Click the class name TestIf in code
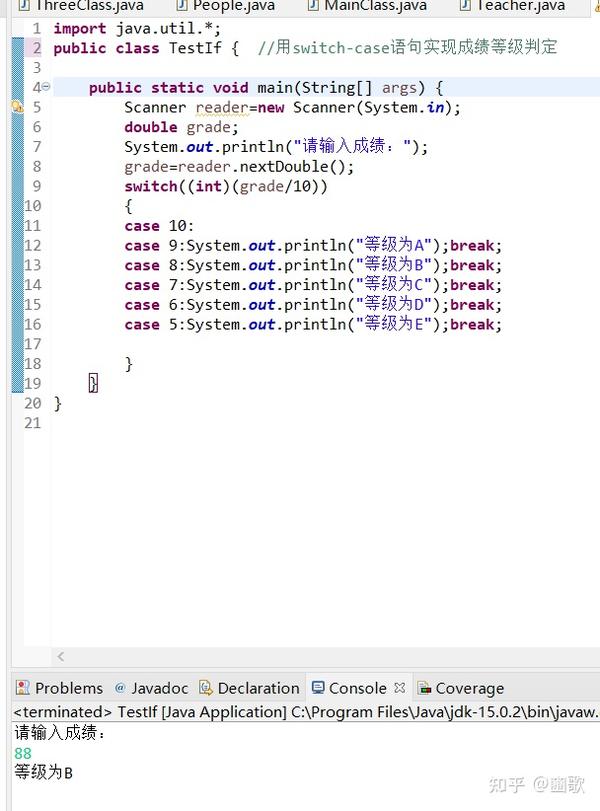600x811 pixels. (195, 48)
